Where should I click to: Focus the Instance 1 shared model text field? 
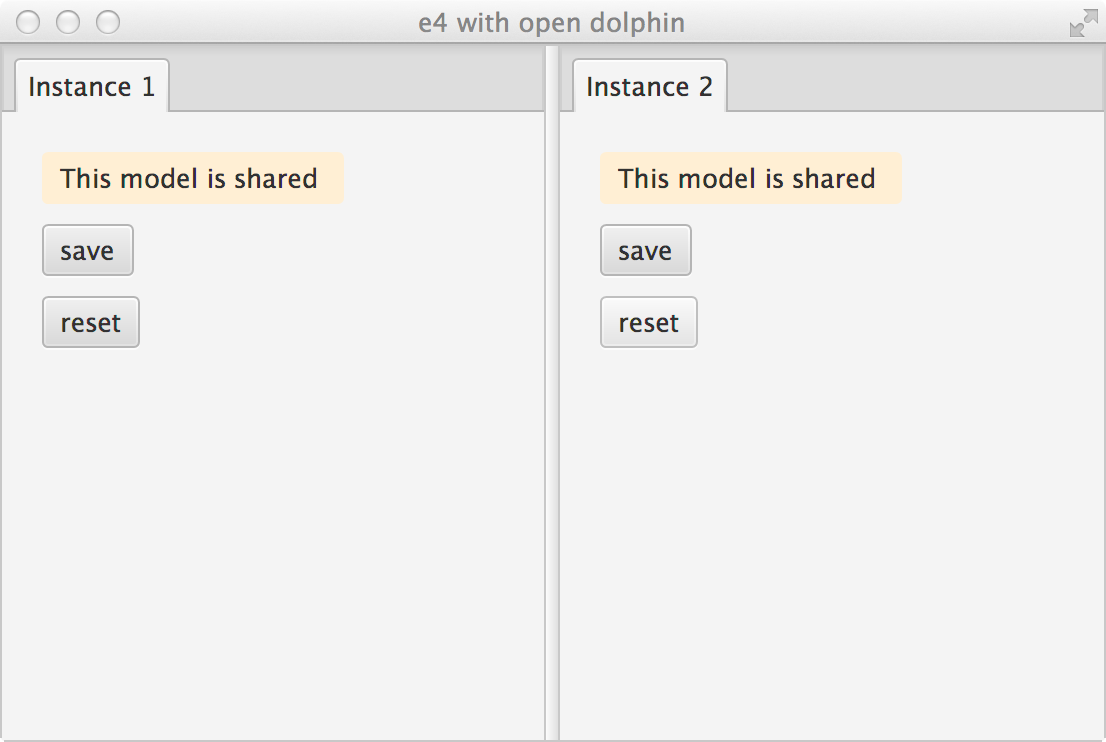coord(192,179)
